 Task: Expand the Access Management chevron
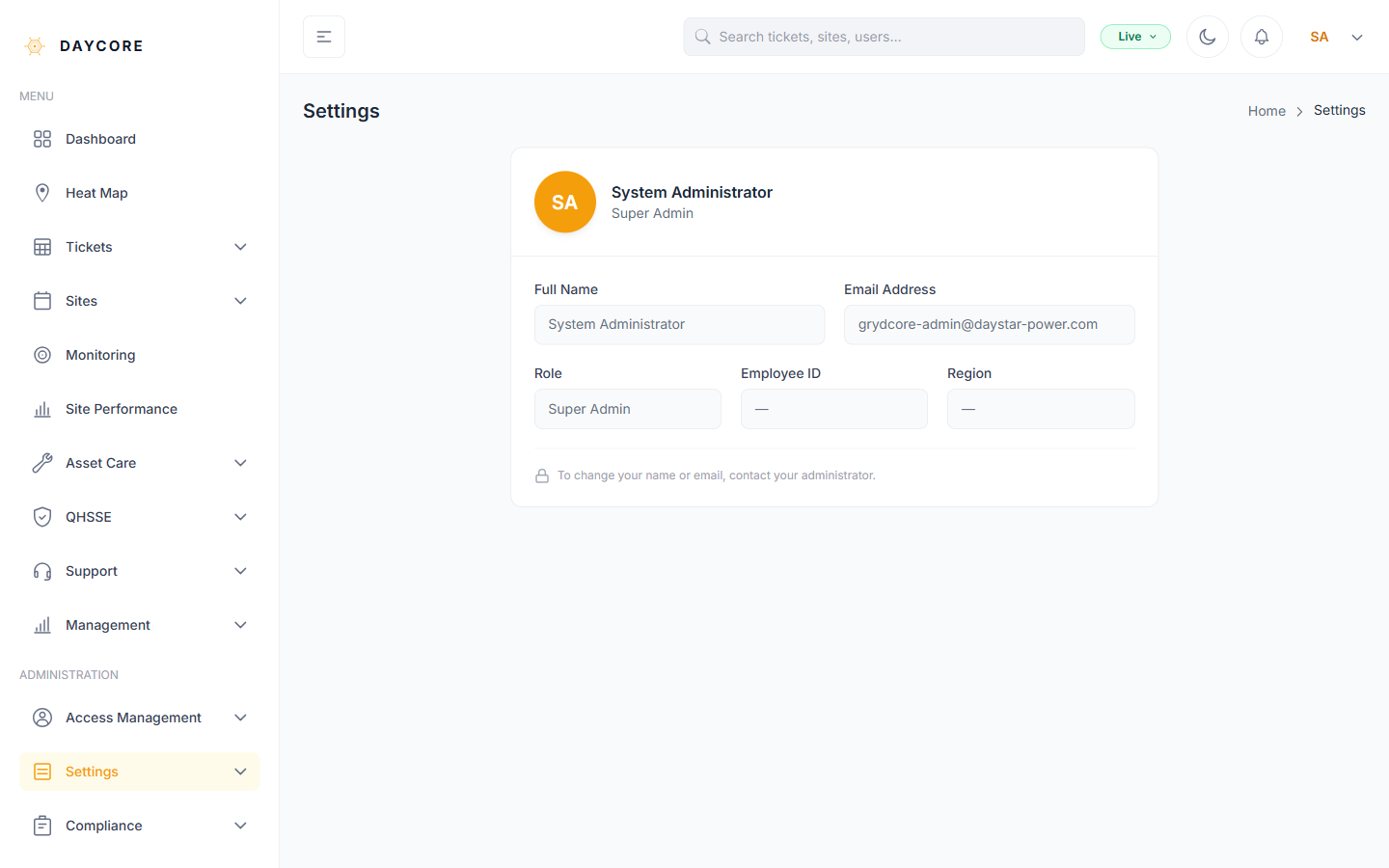click(x=241, y=718)
